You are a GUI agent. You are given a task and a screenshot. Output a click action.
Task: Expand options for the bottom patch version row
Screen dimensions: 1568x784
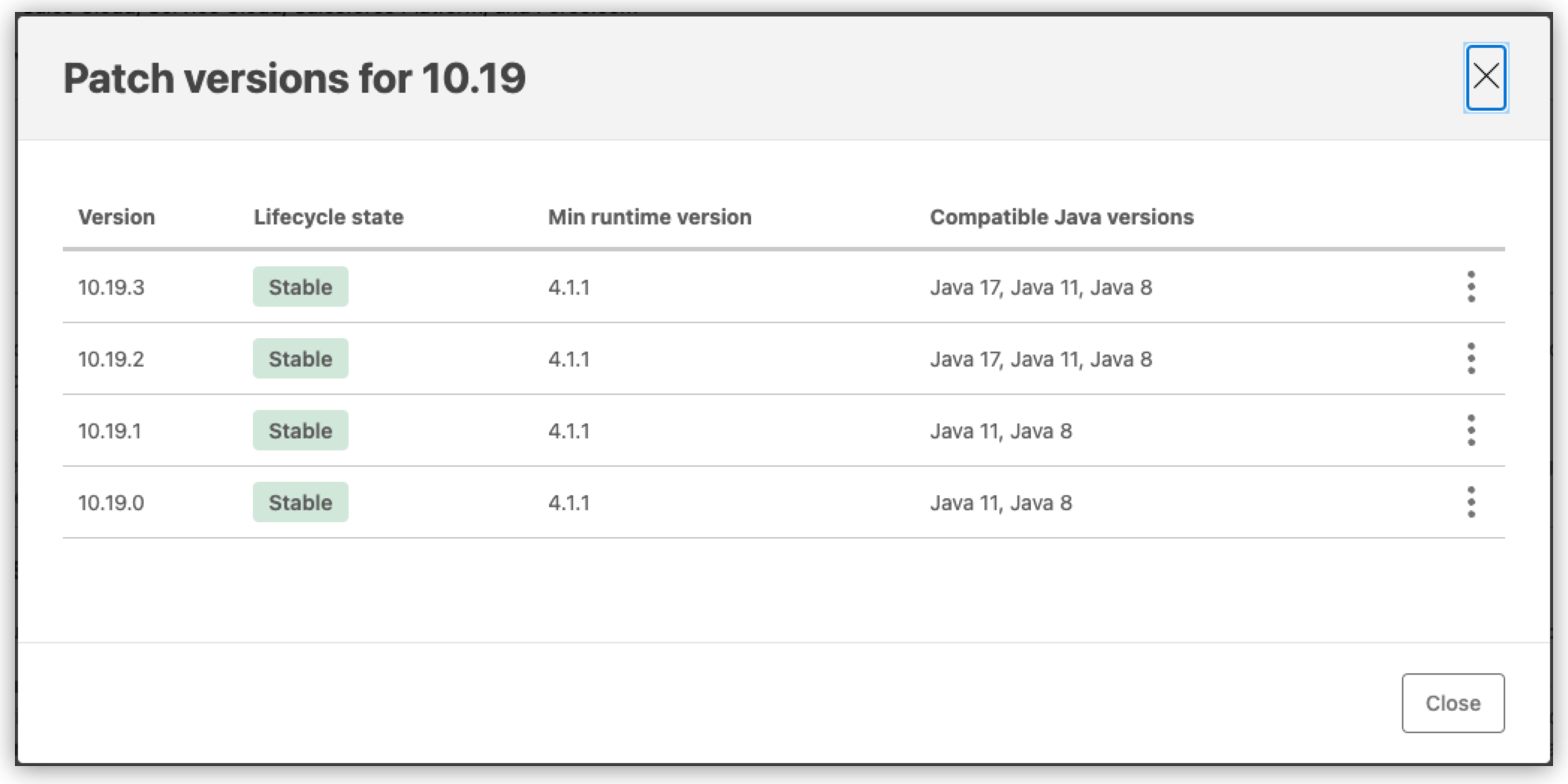point(1471,502)
